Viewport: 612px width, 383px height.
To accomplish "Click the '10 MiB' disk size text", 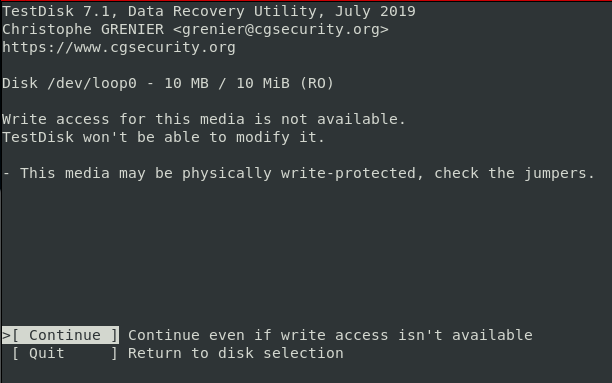I will [263, 83].
